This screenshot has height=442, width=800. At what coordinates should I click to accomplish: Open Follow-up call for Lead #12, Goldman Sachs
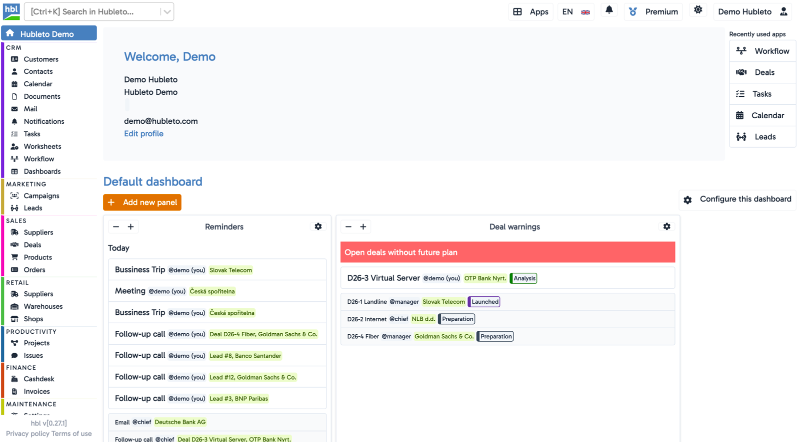(217, 377)
